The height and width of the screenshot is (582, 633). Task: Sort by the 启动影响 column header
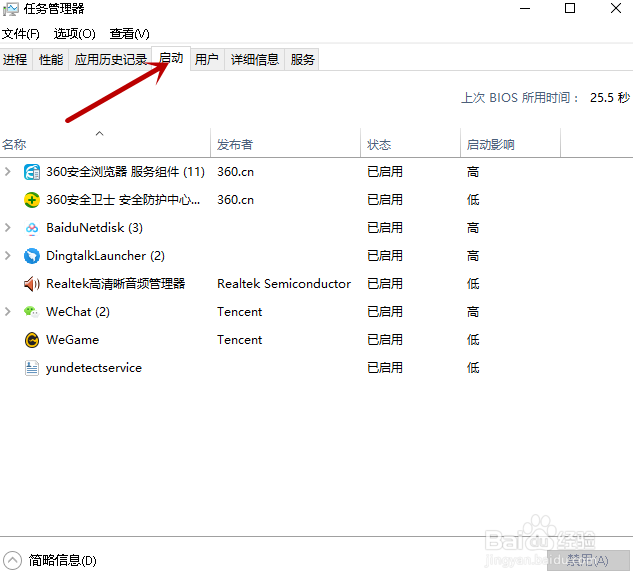(510, 143)
